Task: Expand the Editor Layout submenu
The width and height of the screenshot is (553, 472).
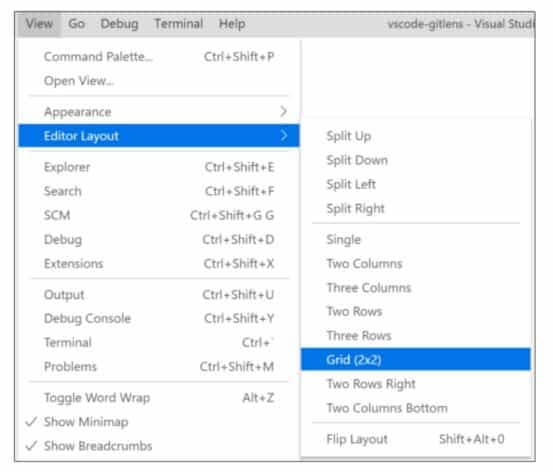Action: click(x=159, y=136)
